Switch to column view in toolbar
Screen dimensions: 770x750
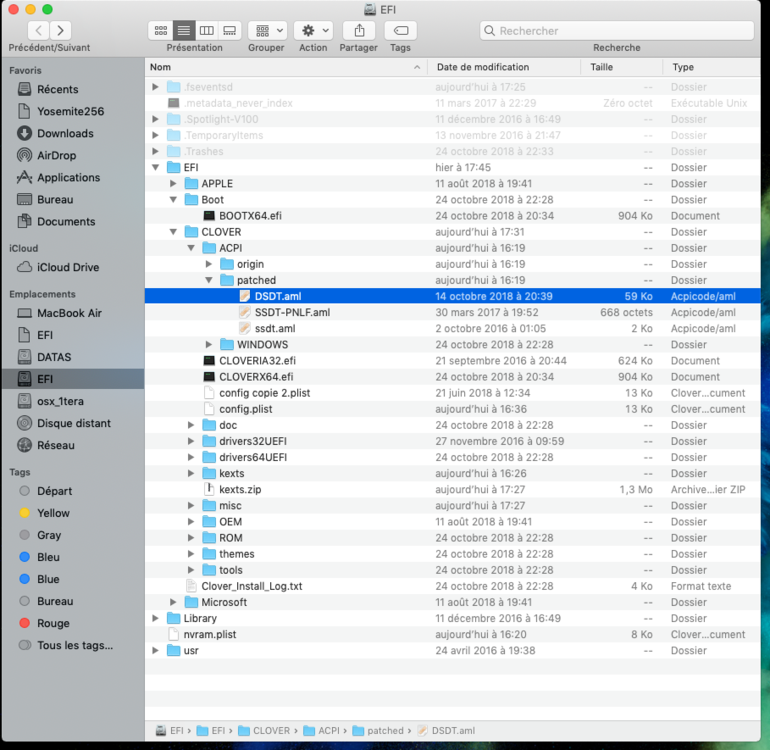[206, 31]
